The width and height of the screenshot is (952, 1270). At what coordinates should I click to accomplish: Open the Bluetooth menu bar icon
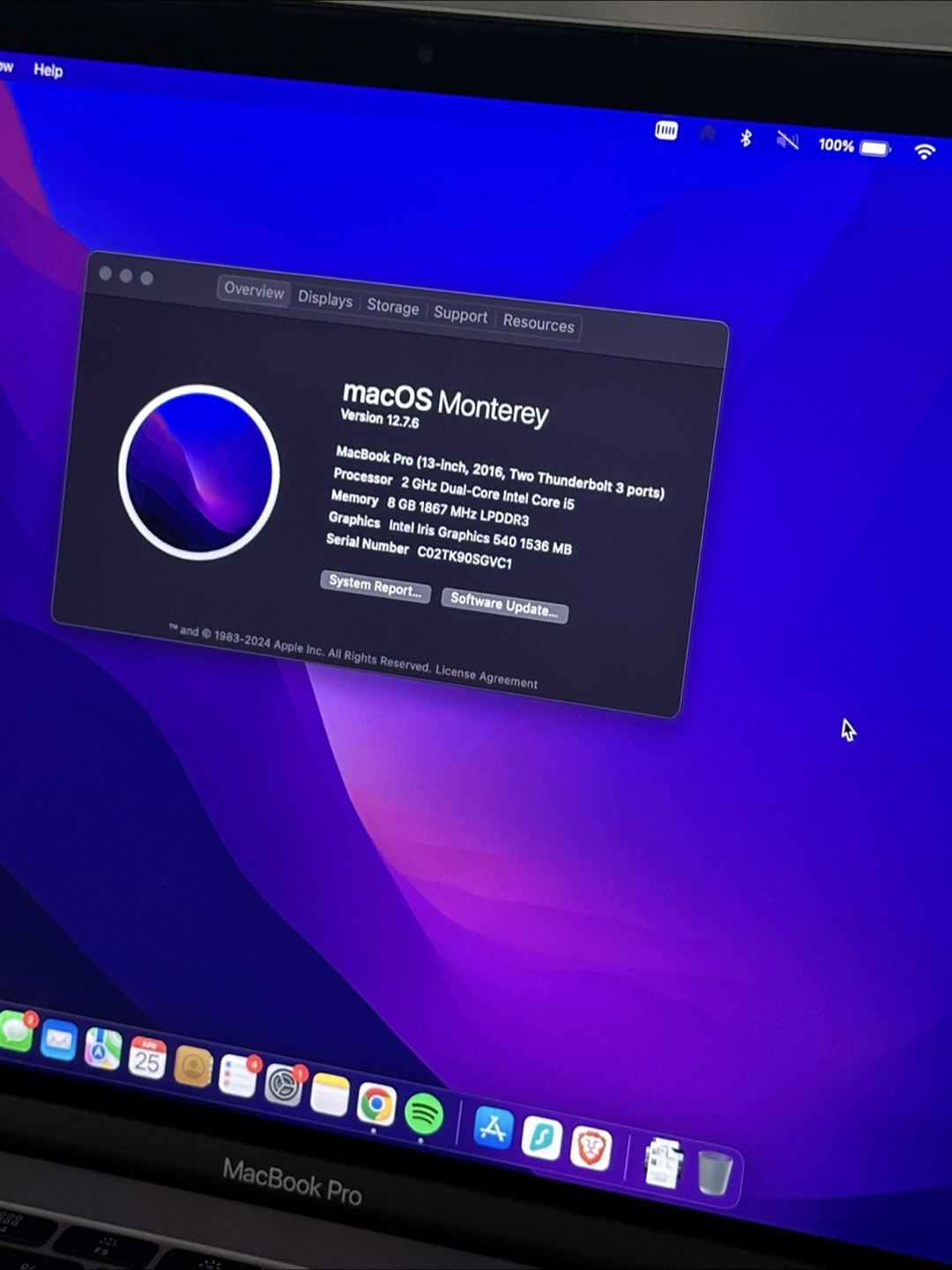pyautogui.click(x=746, y=138)
